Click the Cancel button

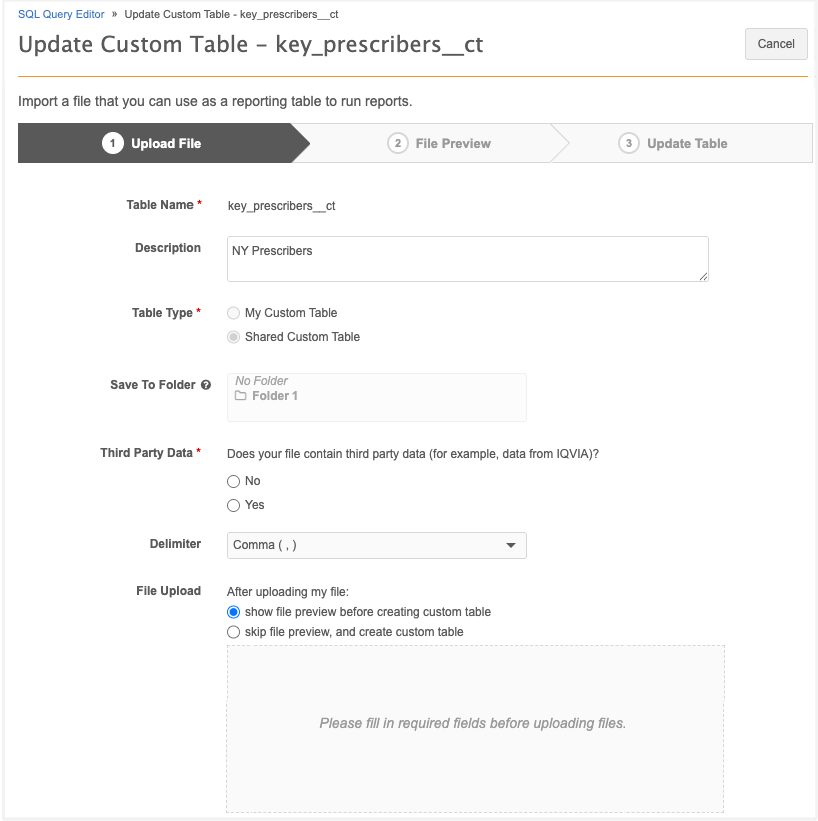click(x=776, y=44)
